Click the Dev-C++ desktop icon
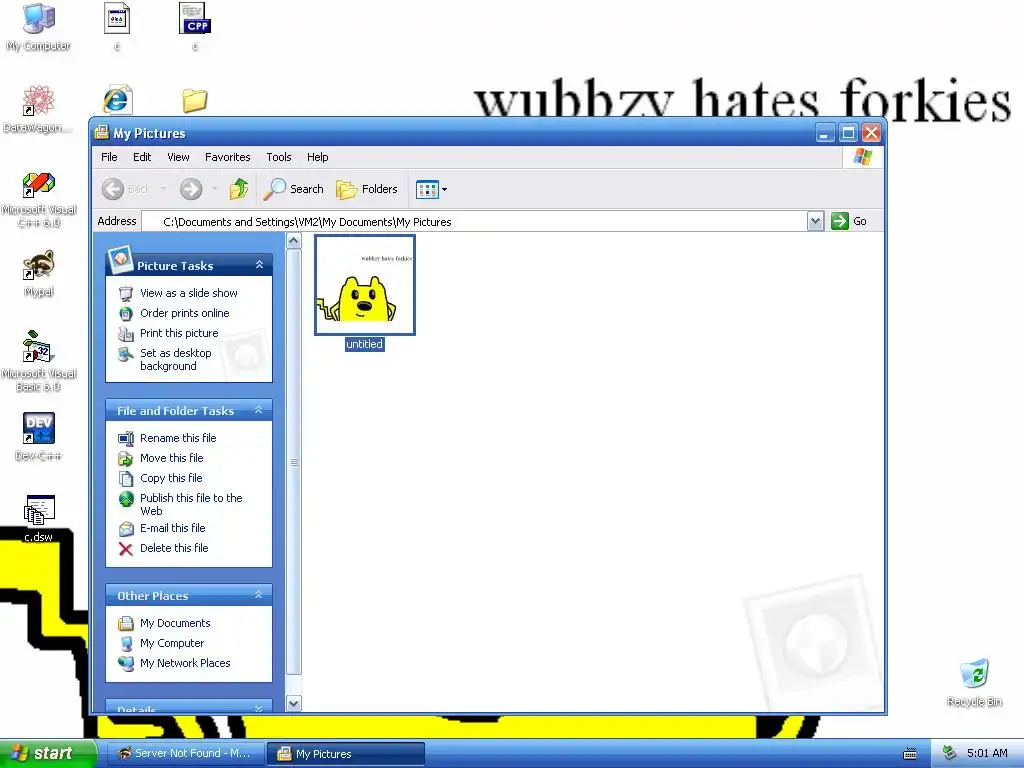 [x=39, y=436]
